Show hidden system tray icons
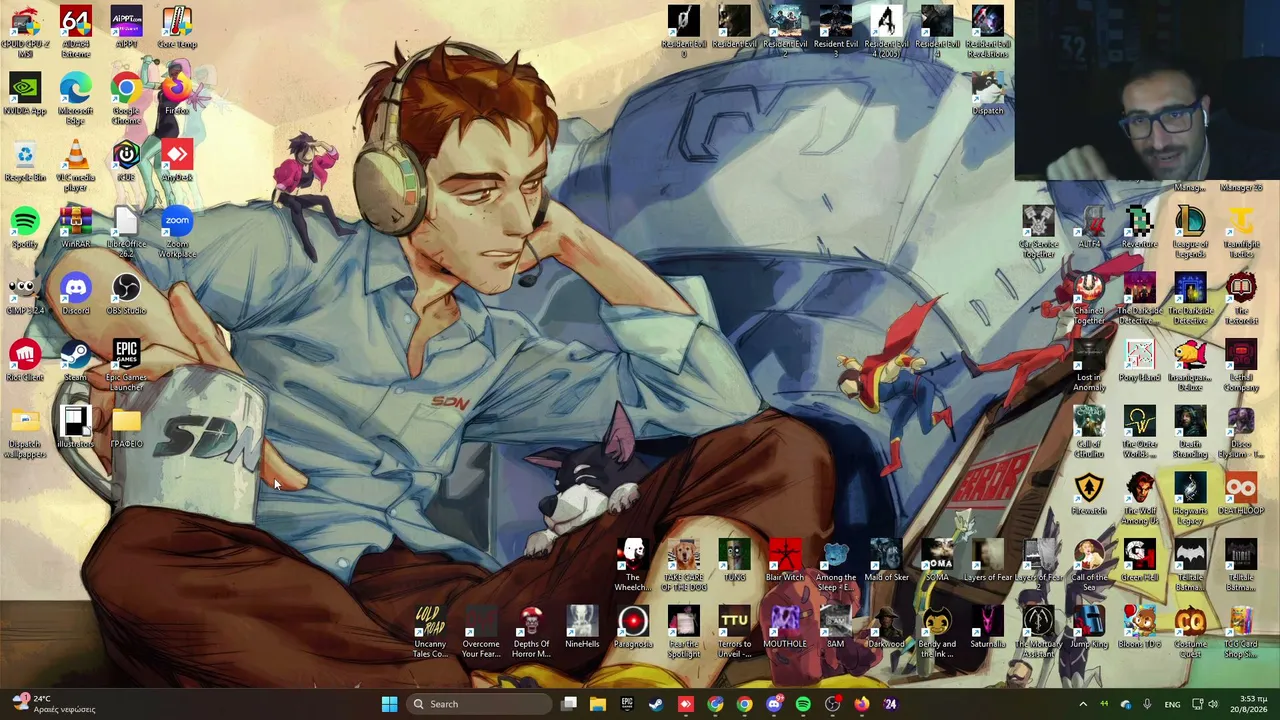 (1082, 704)
